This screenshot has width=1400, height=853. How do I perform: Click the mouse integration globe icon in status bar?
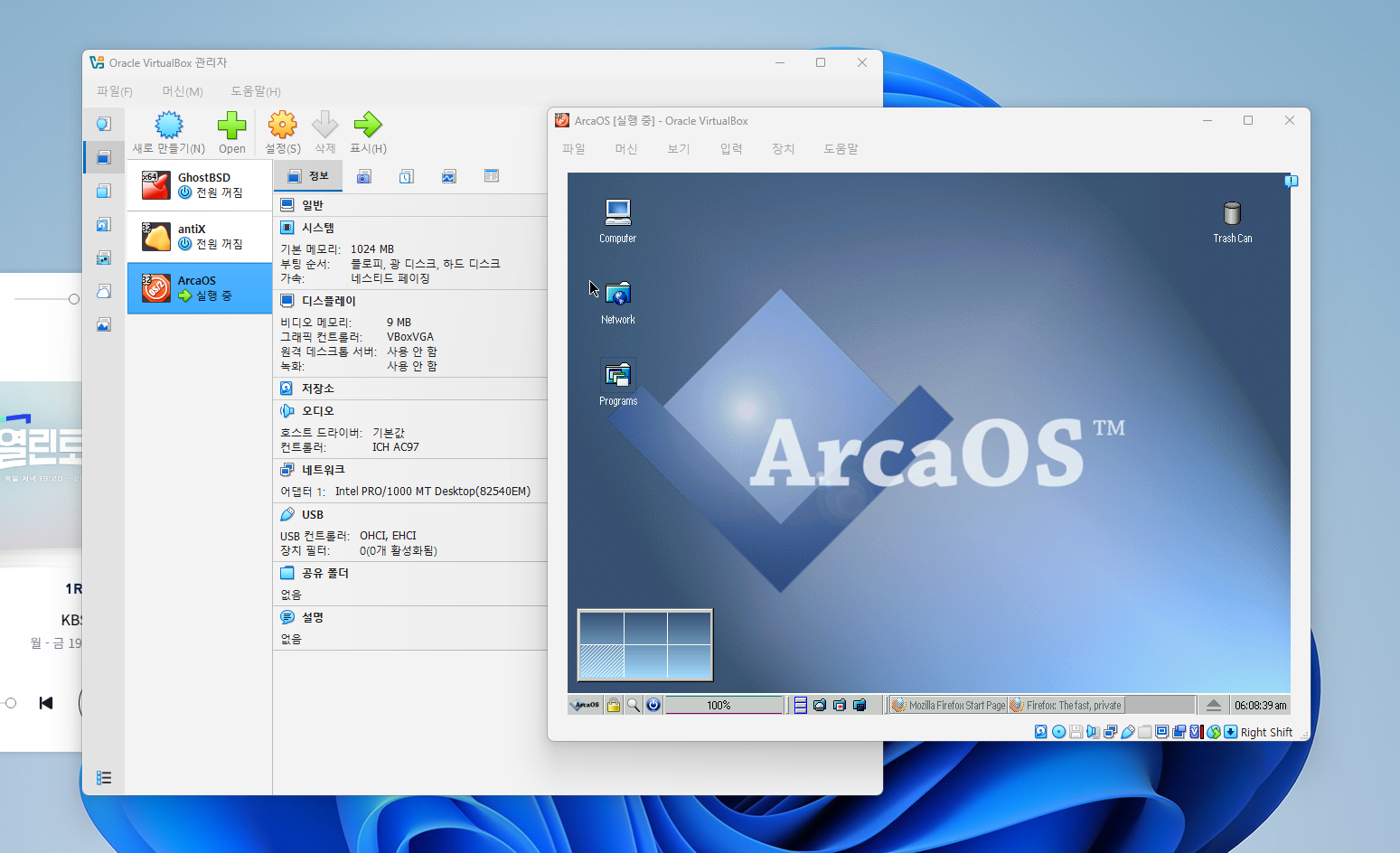pos(1214,732)
